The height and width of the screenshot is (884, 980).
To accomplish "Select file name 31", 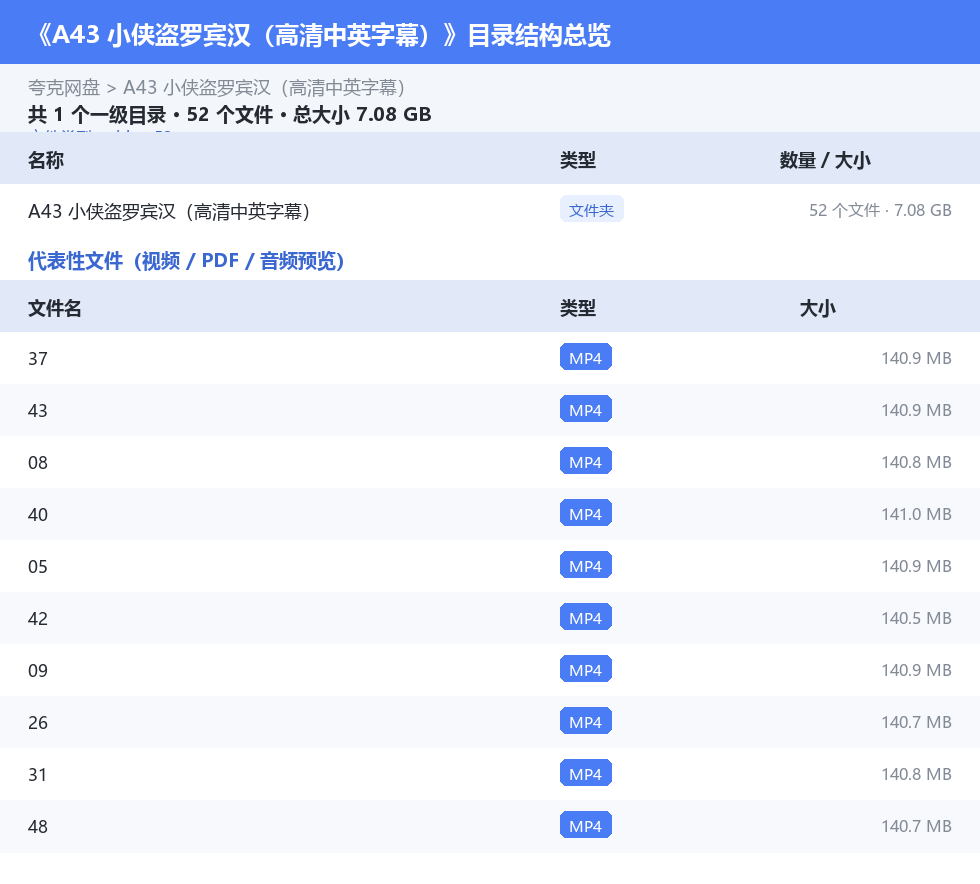I will 38,774.
